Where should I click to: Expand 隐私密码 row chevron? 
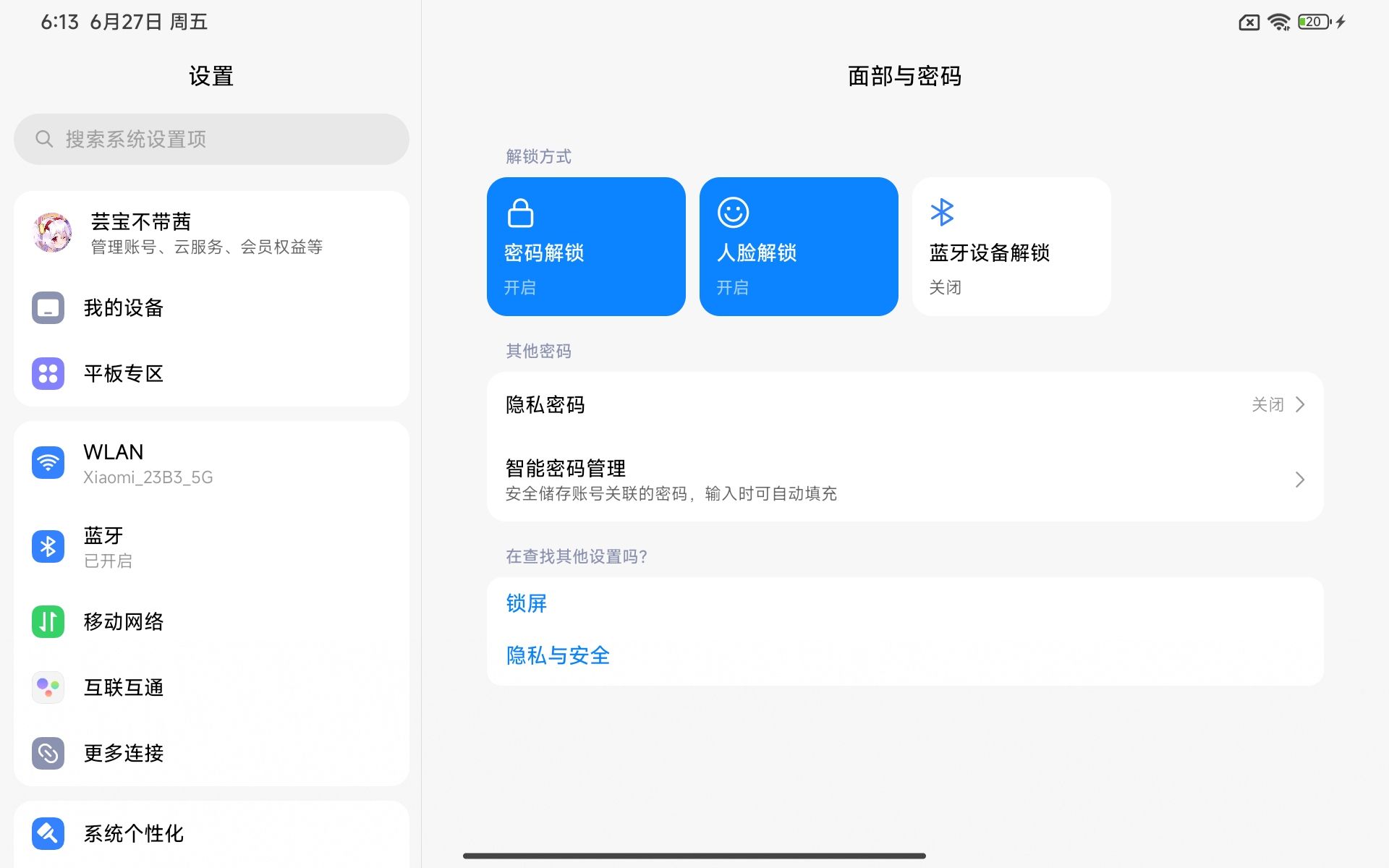(x=1300, y=404)
